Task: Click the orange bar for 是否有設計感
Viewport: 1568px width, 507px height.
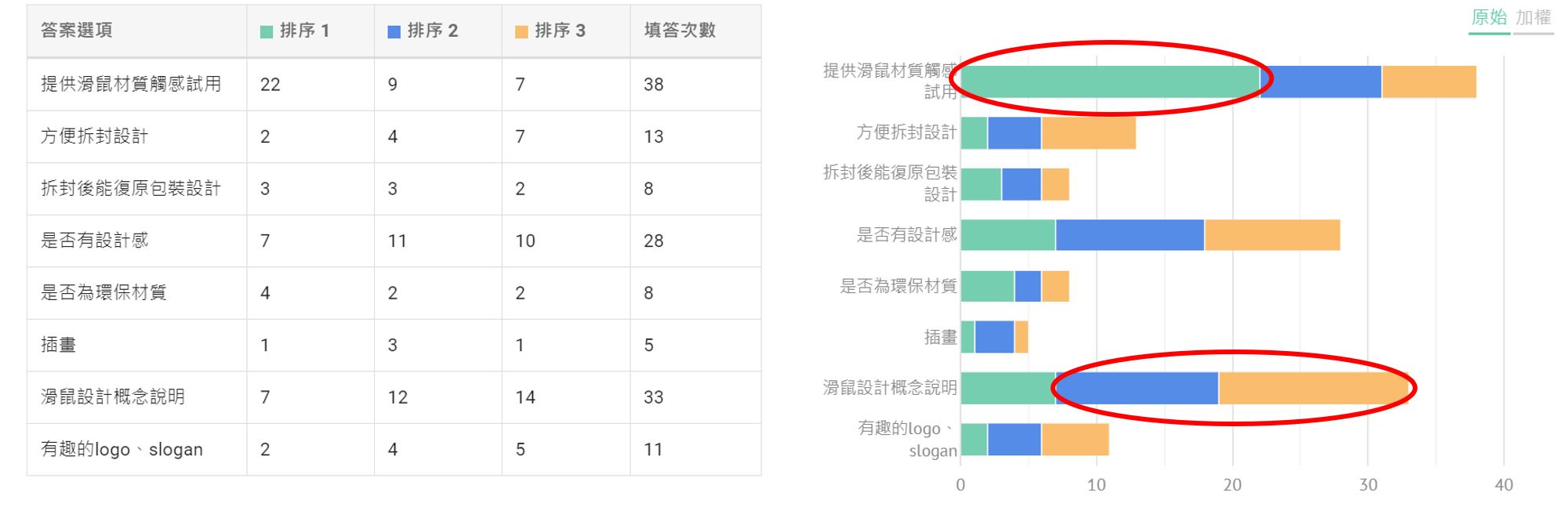Action: click(x=1272, y=235)
